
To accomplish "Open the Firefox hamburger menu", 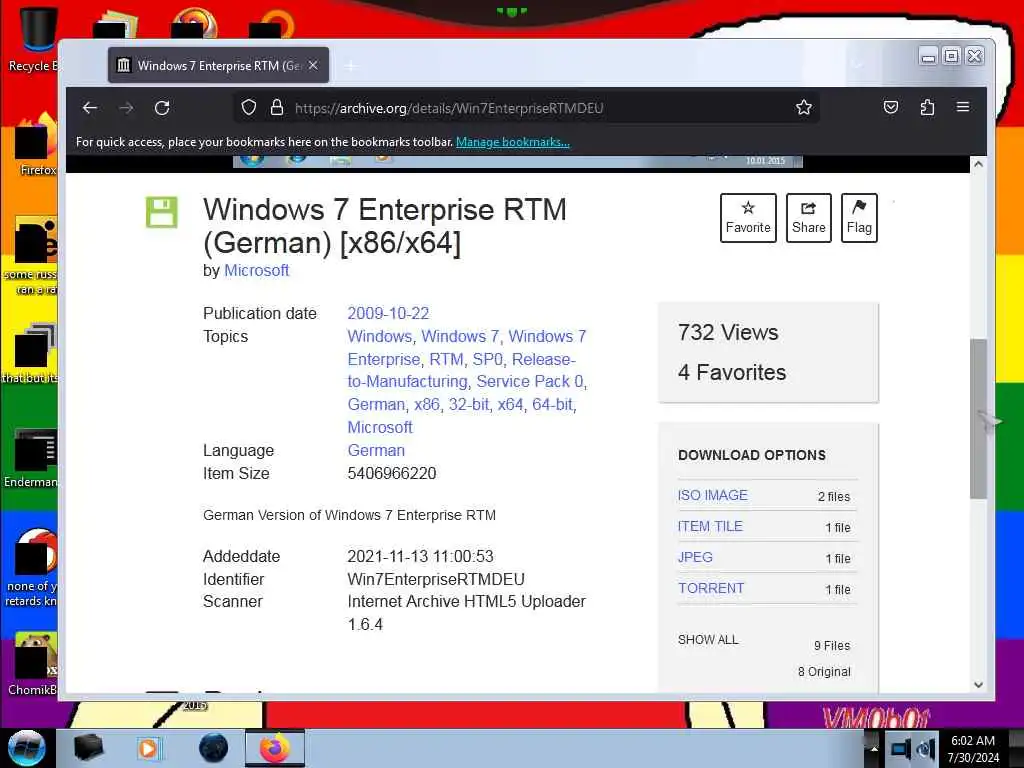I will (963, 107).
